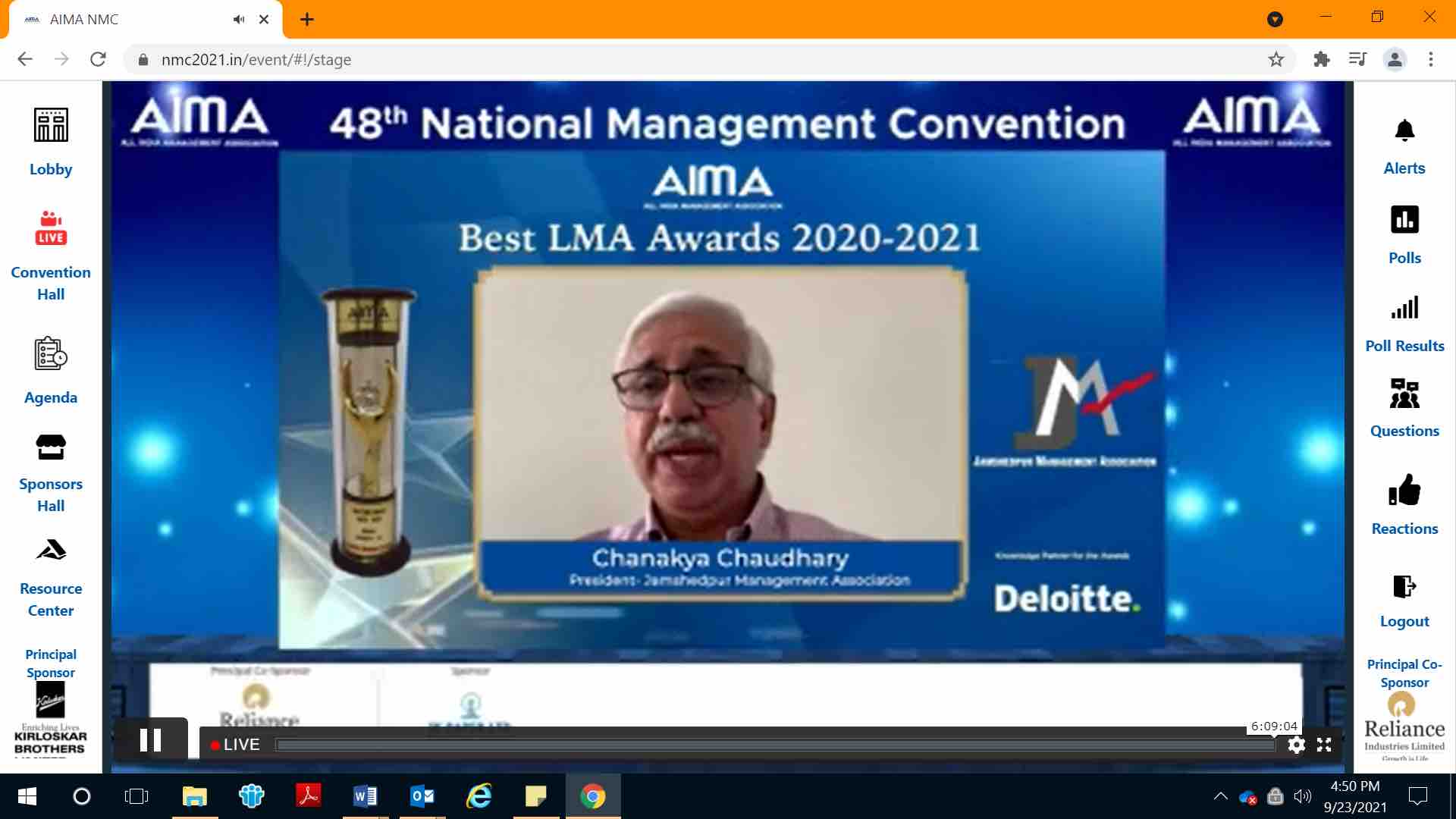
Task: Open the Questions panel icon
Action: click(x=1404, y=394)
